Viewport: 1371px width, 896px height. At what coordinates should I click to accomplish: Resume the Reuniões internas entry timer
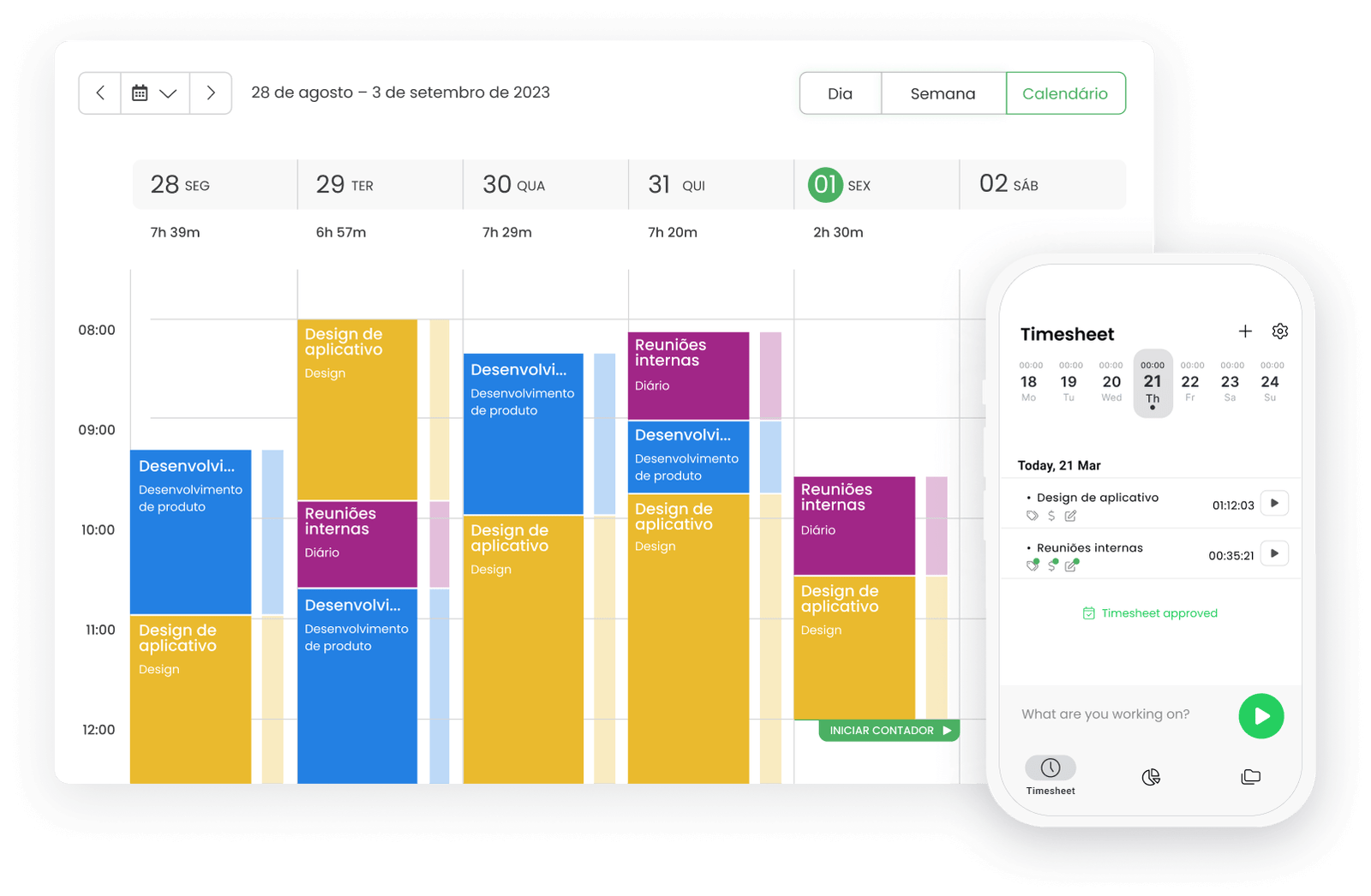(1274, 554)
